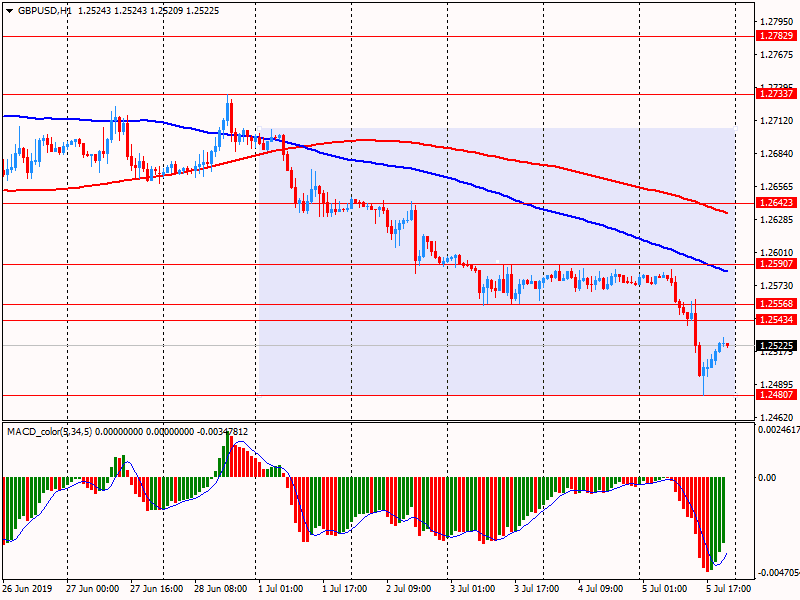Select the GBPUSD,H1 chart title text
Screen dimensions: 800x600
(44, 11)
